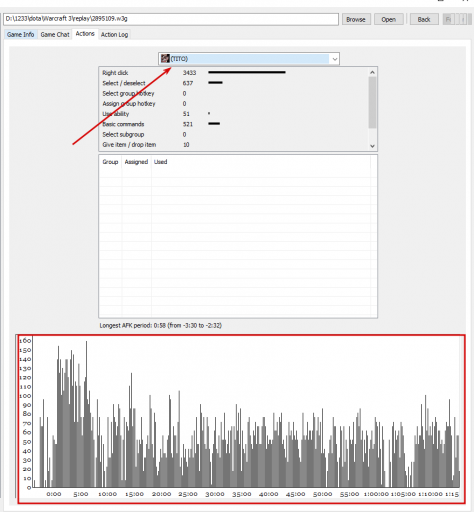Select the 'Select subgroup' row
This screenshot has height=512, width=474.
click(233, 135)
